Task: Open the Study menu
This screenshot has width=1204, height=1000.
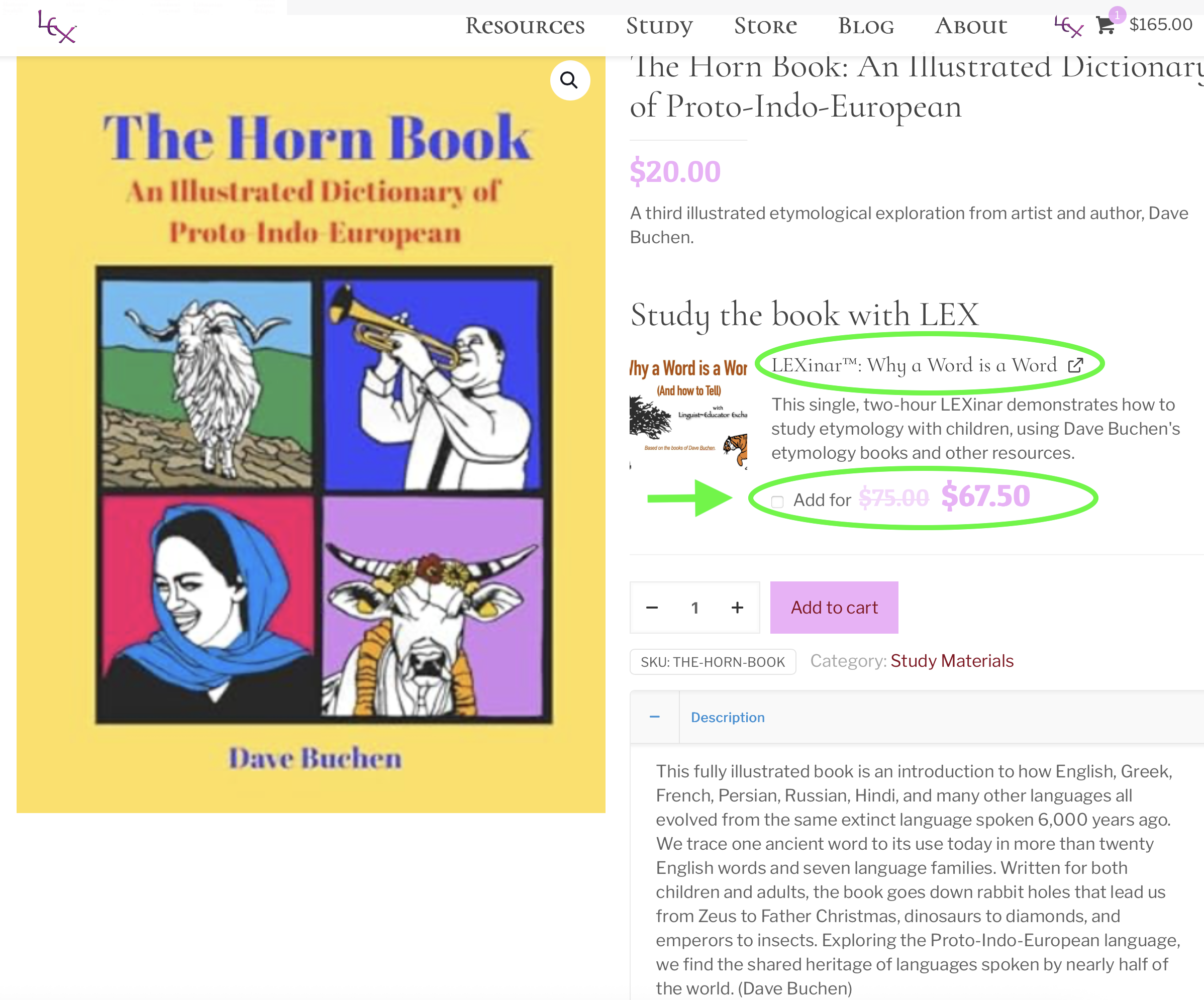Action: [659, 26]
